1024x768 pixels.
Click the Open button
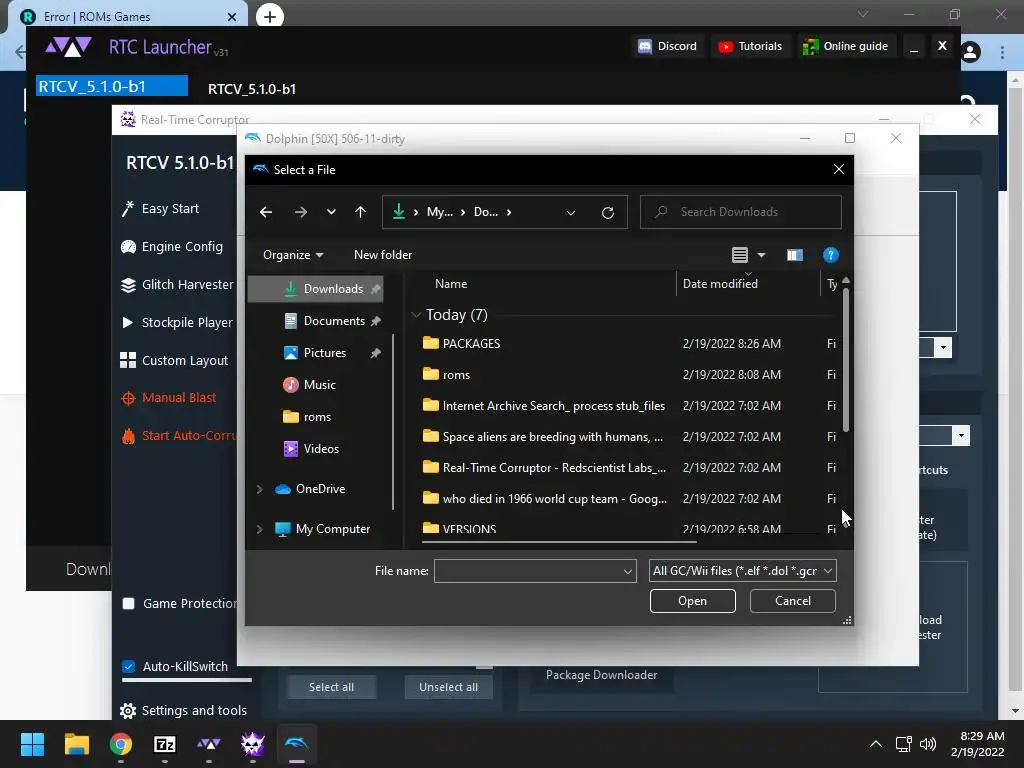pos(692,601)
